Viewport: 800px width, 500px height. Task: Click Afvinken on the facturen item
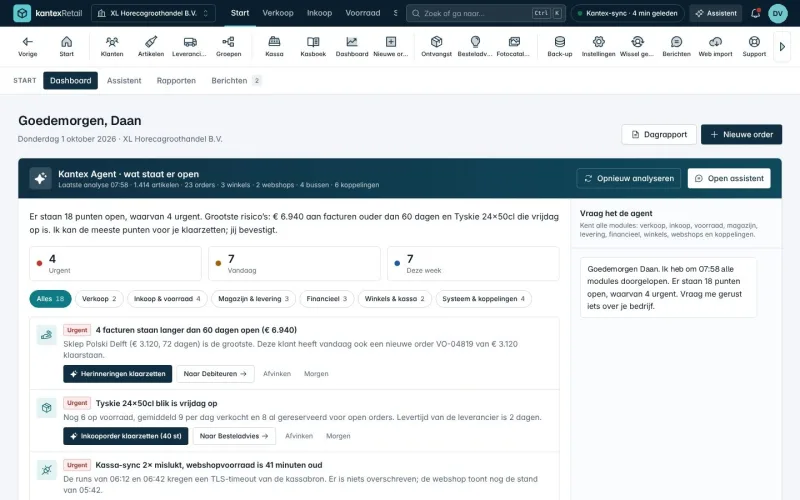[x=277, y=374]
